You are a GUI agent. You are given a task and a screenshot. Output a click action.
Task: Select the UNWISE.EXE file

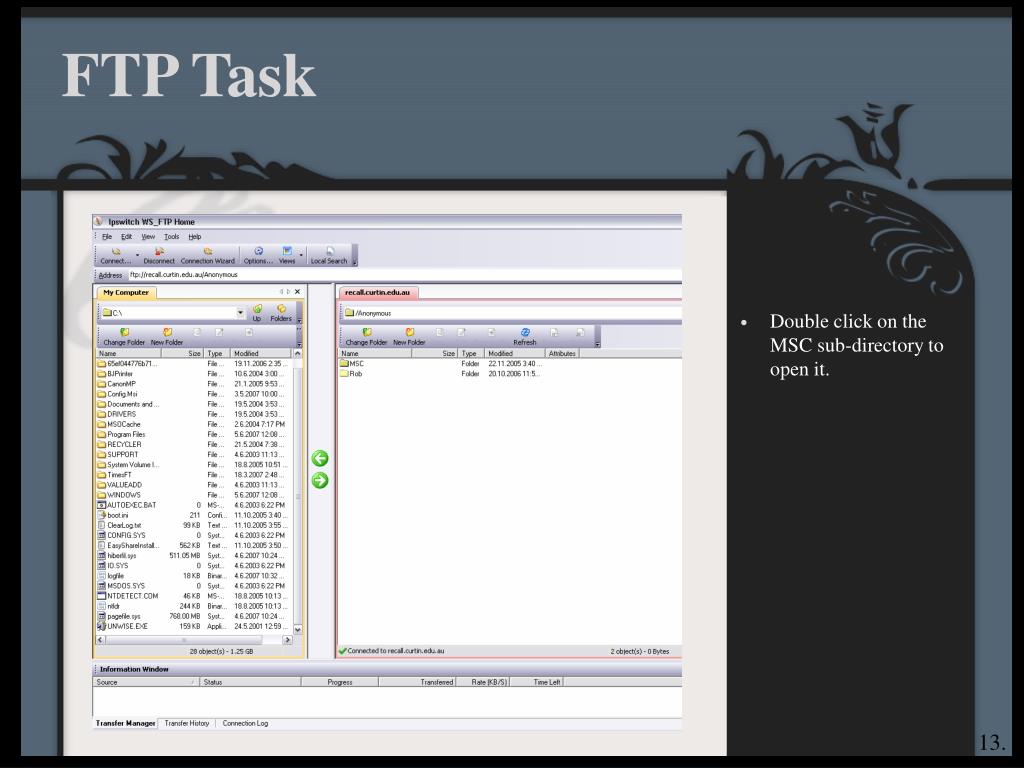click(123, 626)
